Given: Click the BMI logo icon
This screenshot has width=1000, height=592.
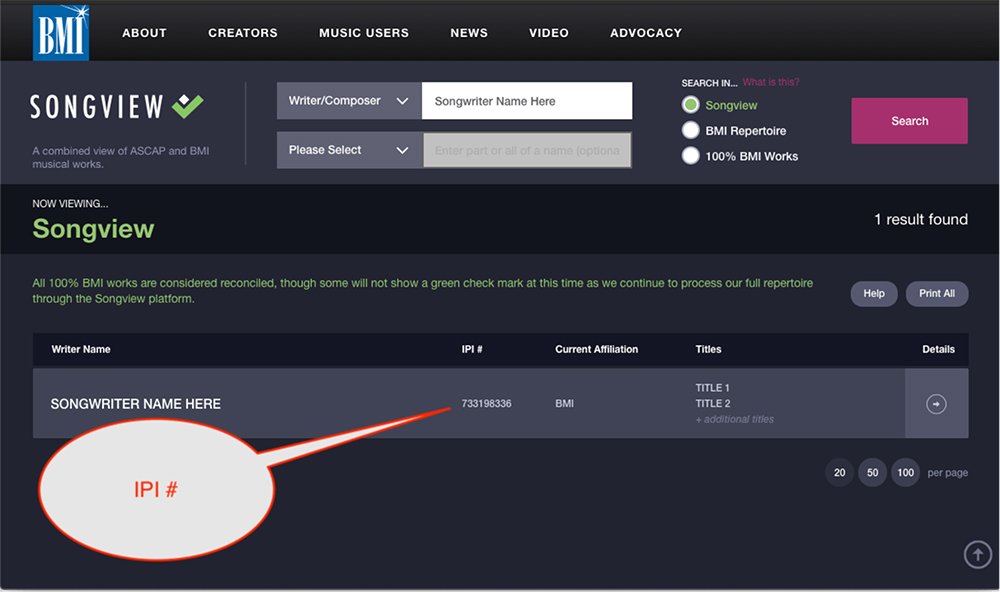Looking at the screenshot, I should [61, 32].
